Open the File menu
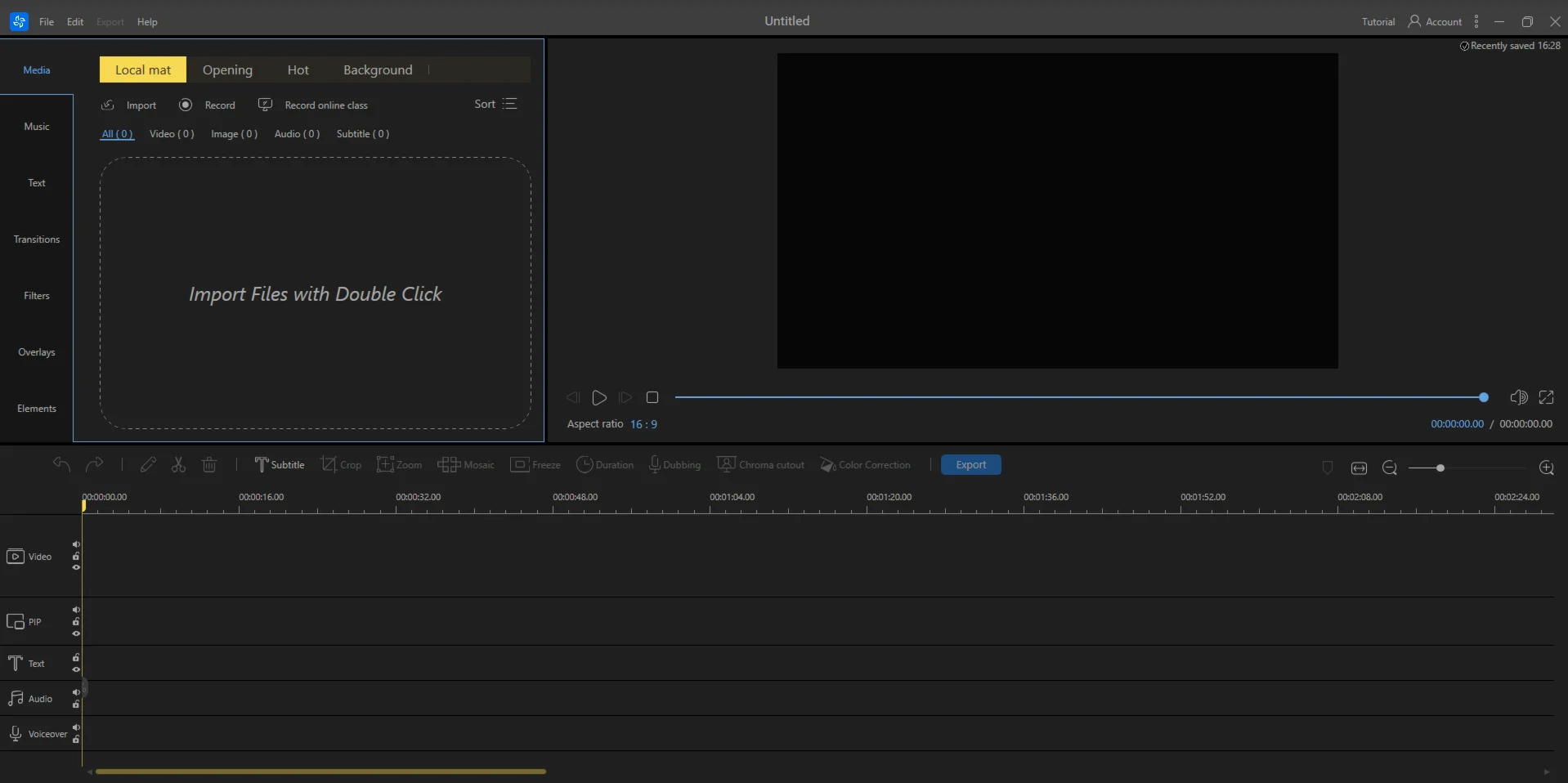This screenshot has height=783, width=1568. pos(47,21)
